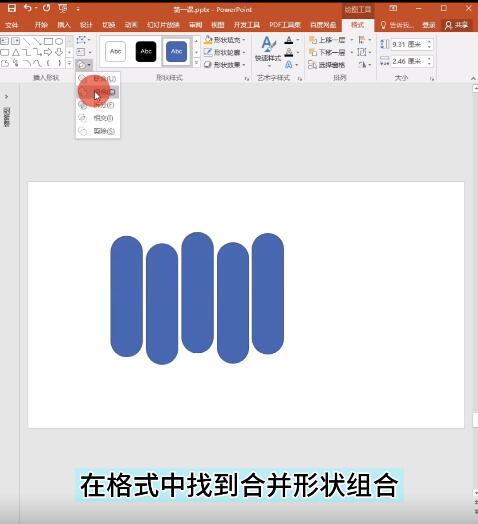Switch to the 幻灯片放映 (Slide Show) tab
This screenshot has width=478, height=524.
click(163, 25)
